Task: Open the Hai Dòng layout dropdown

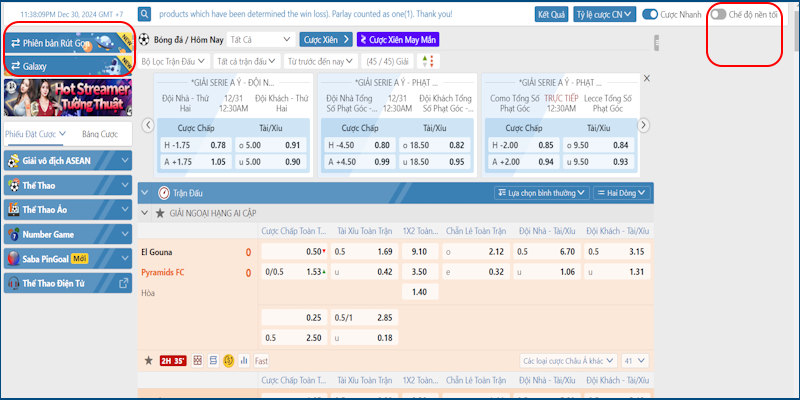Action: [622, 192]
